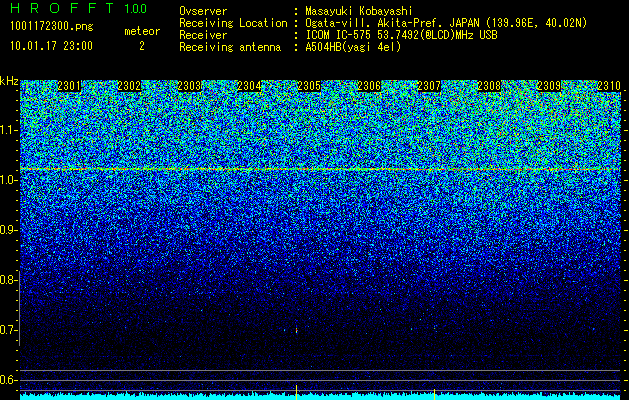
Task: Click the 0.6 frequency axis label
Action: coord(8,380)
